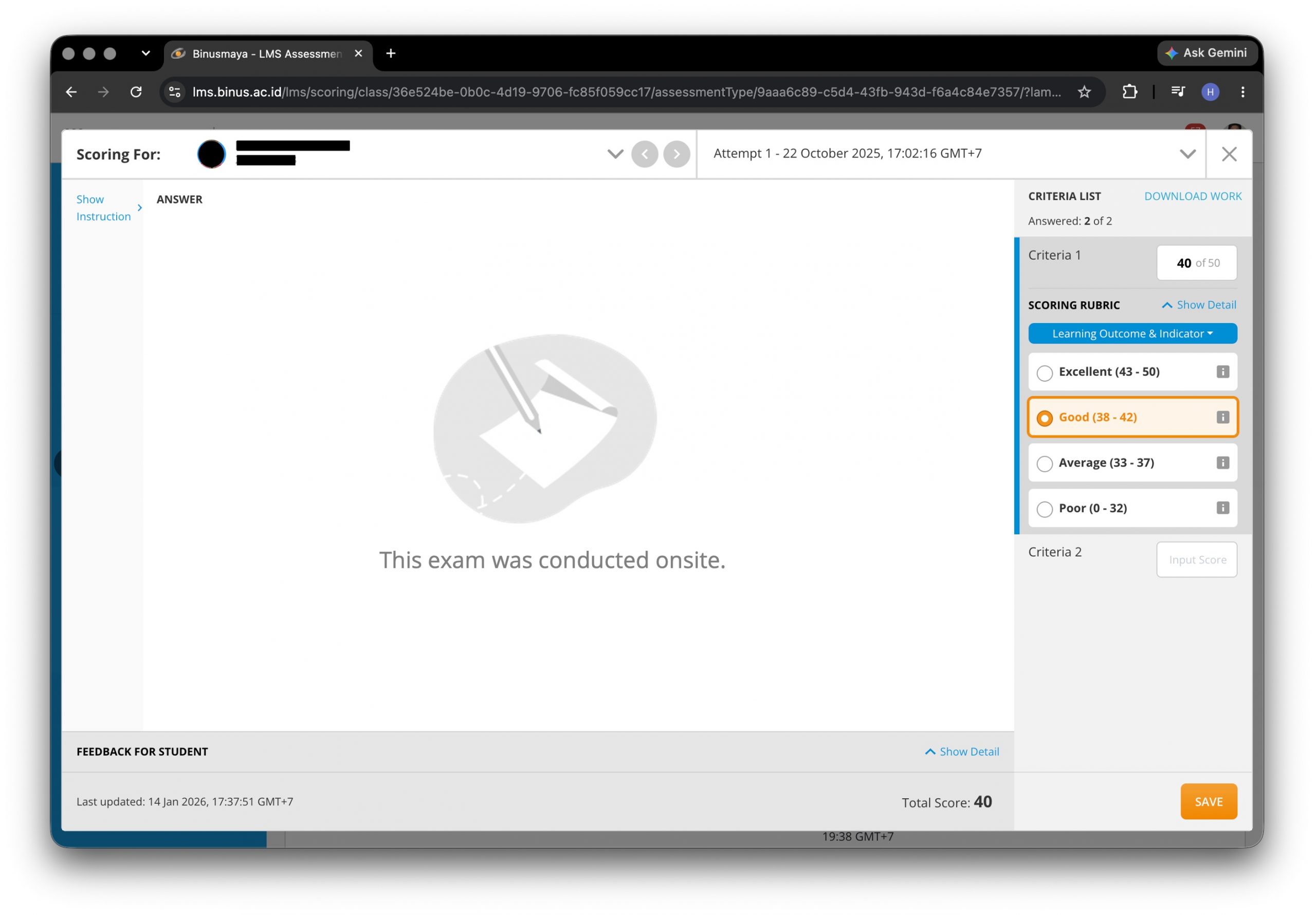1316x915 pixels.
Task: Close the Binusmaya LMS tab
Action: point(358,53)
